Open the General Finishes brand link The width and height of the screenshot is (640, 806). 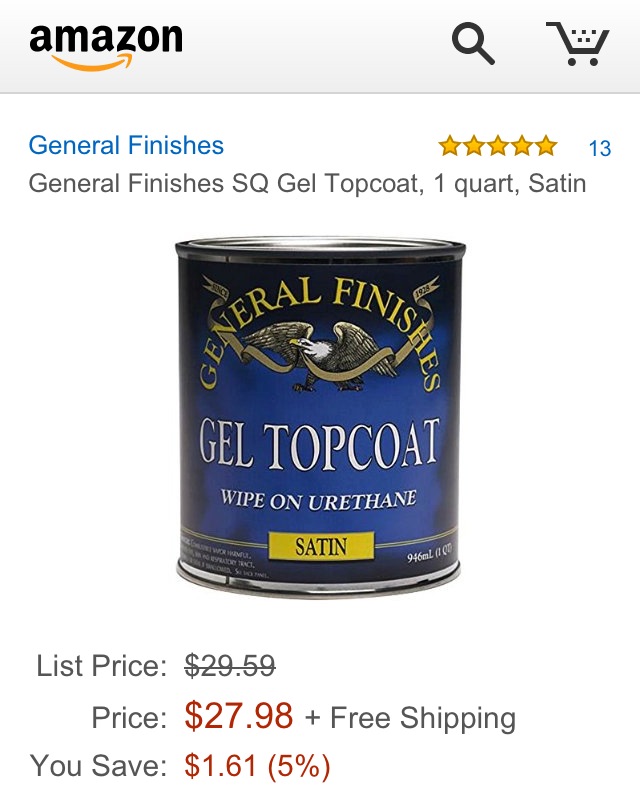click(126, 145)
